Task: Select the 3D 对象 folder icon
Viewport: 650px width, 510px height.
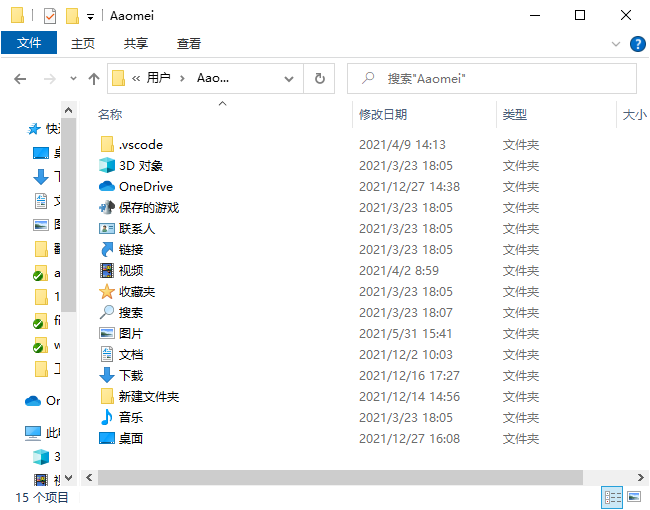Action: point(108,165)
